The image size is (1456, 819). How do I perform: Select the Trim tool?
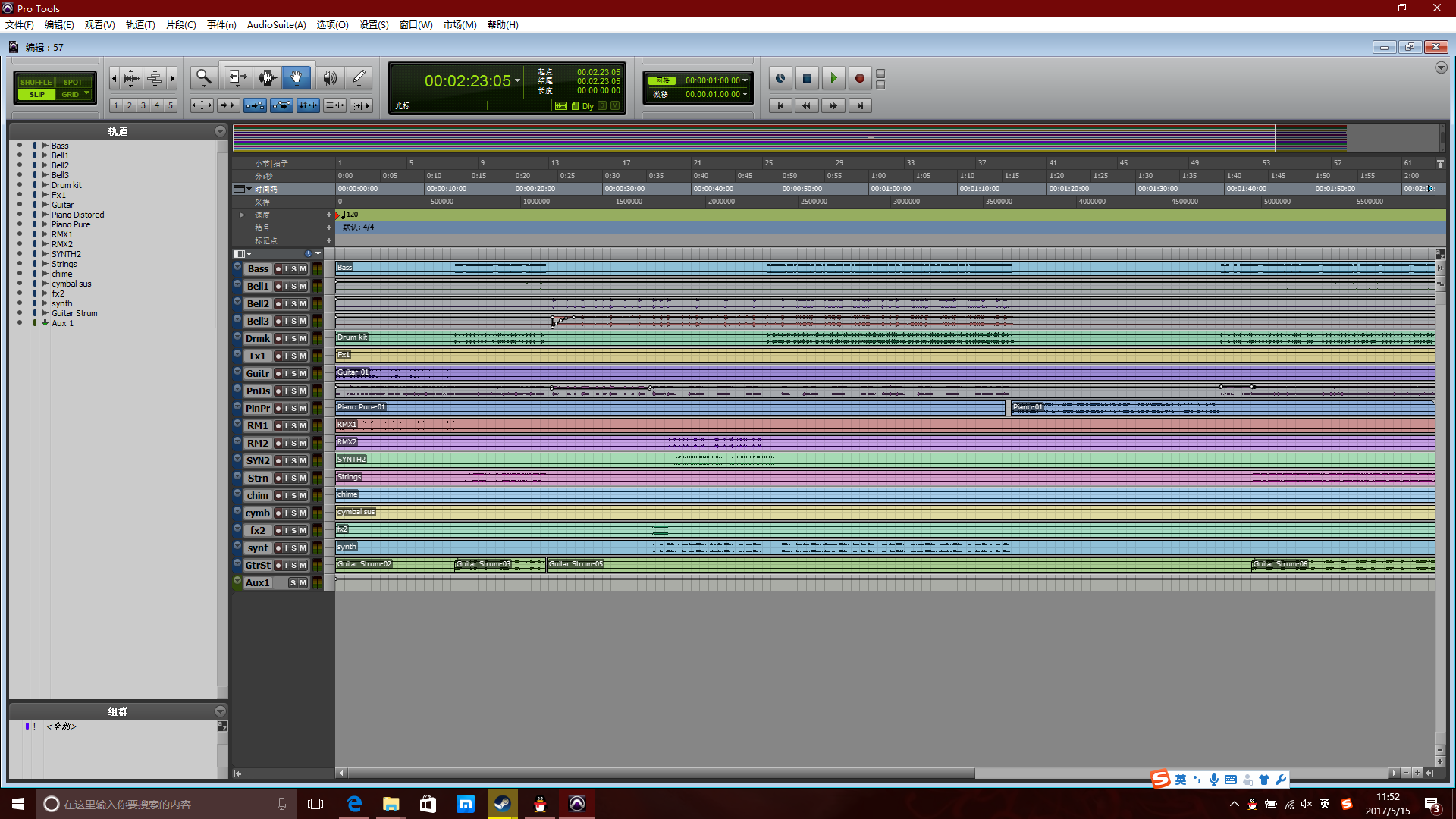pyautogui.click(x=237, y=77)
